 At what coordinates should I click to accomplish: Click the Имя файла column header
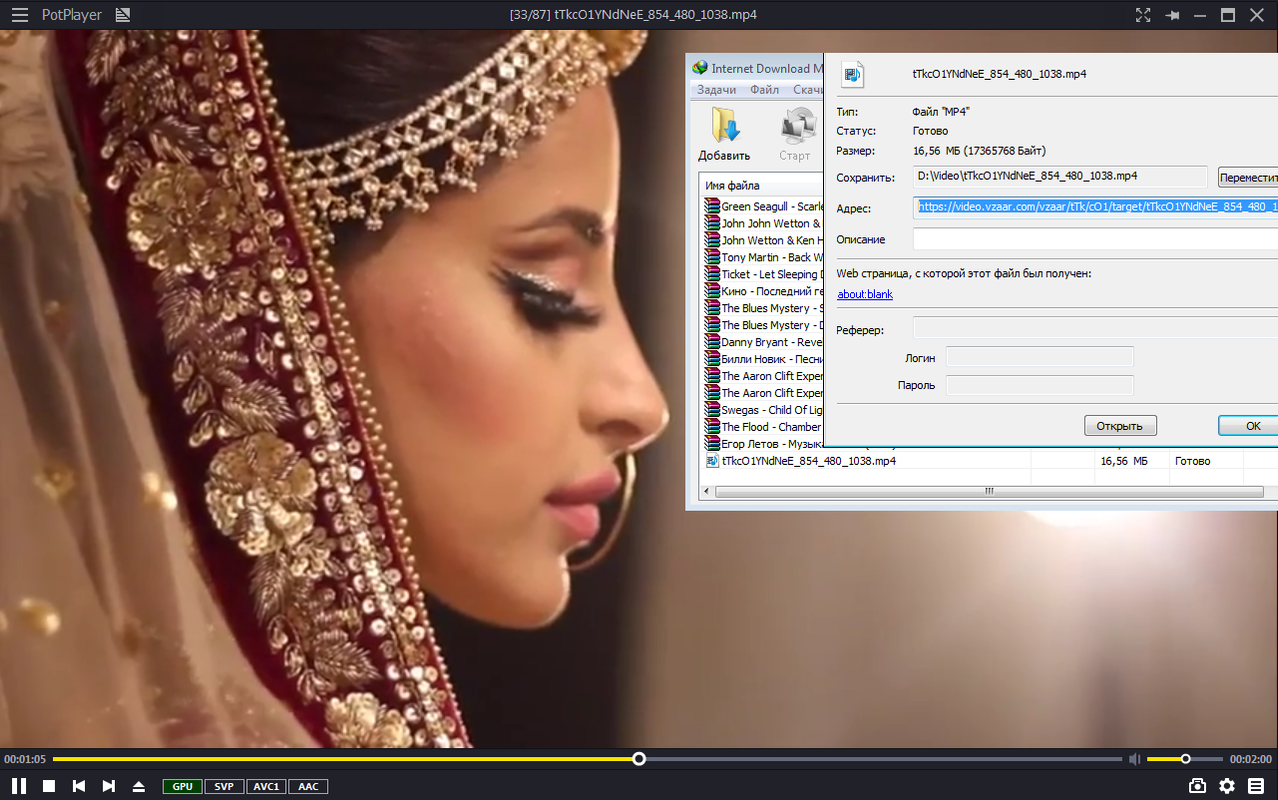[732, 185]
